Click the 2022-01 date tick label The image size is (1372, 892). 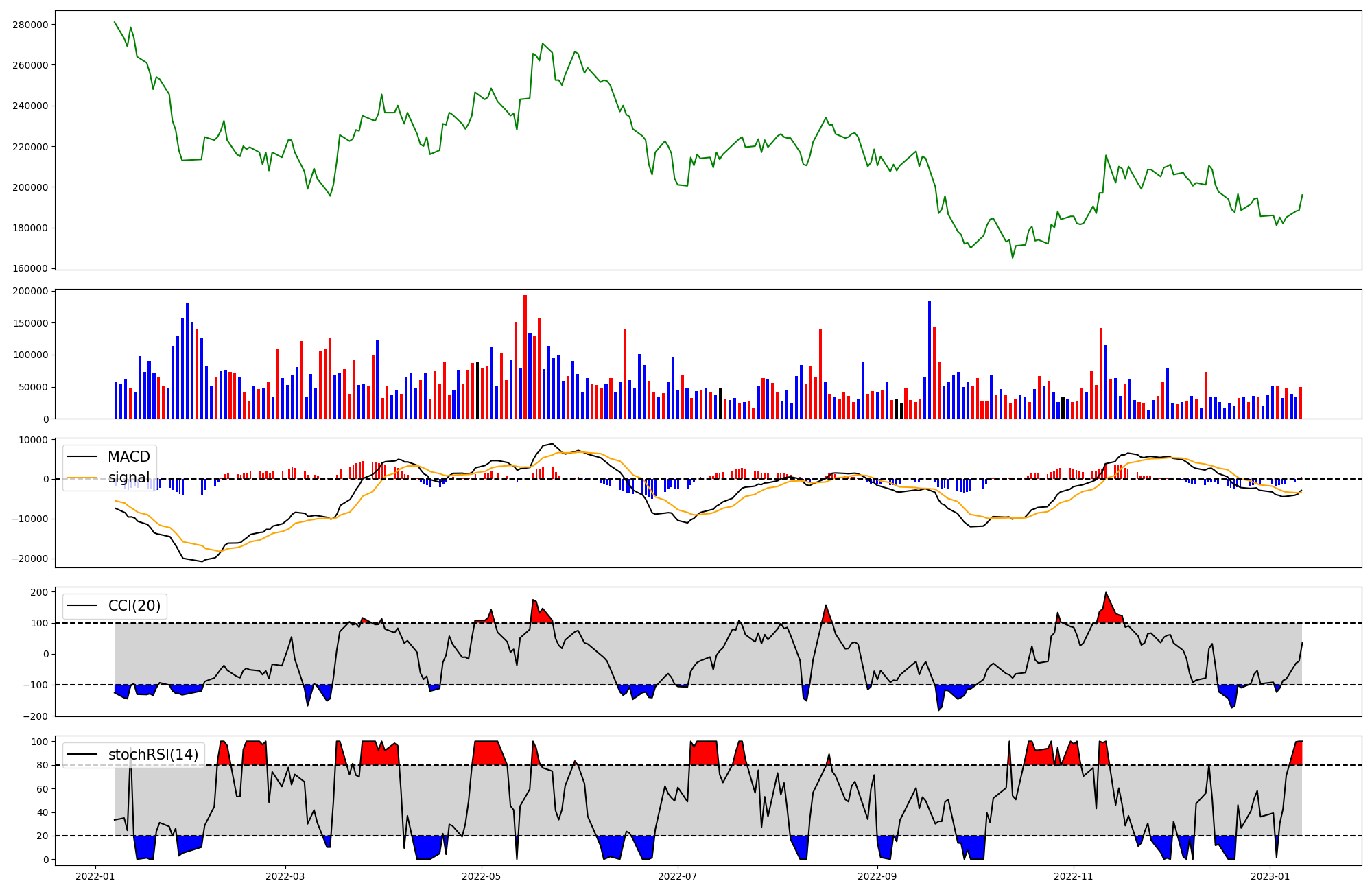click(95, 876)
